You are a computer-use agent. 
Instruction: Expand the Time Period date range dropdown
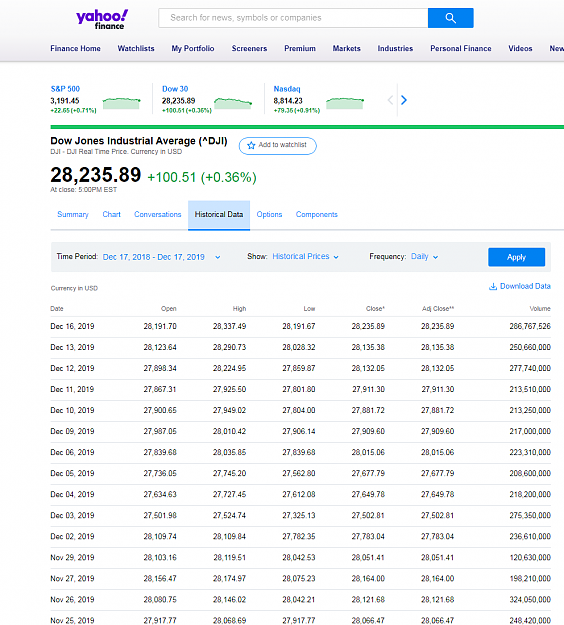point(161,257)
